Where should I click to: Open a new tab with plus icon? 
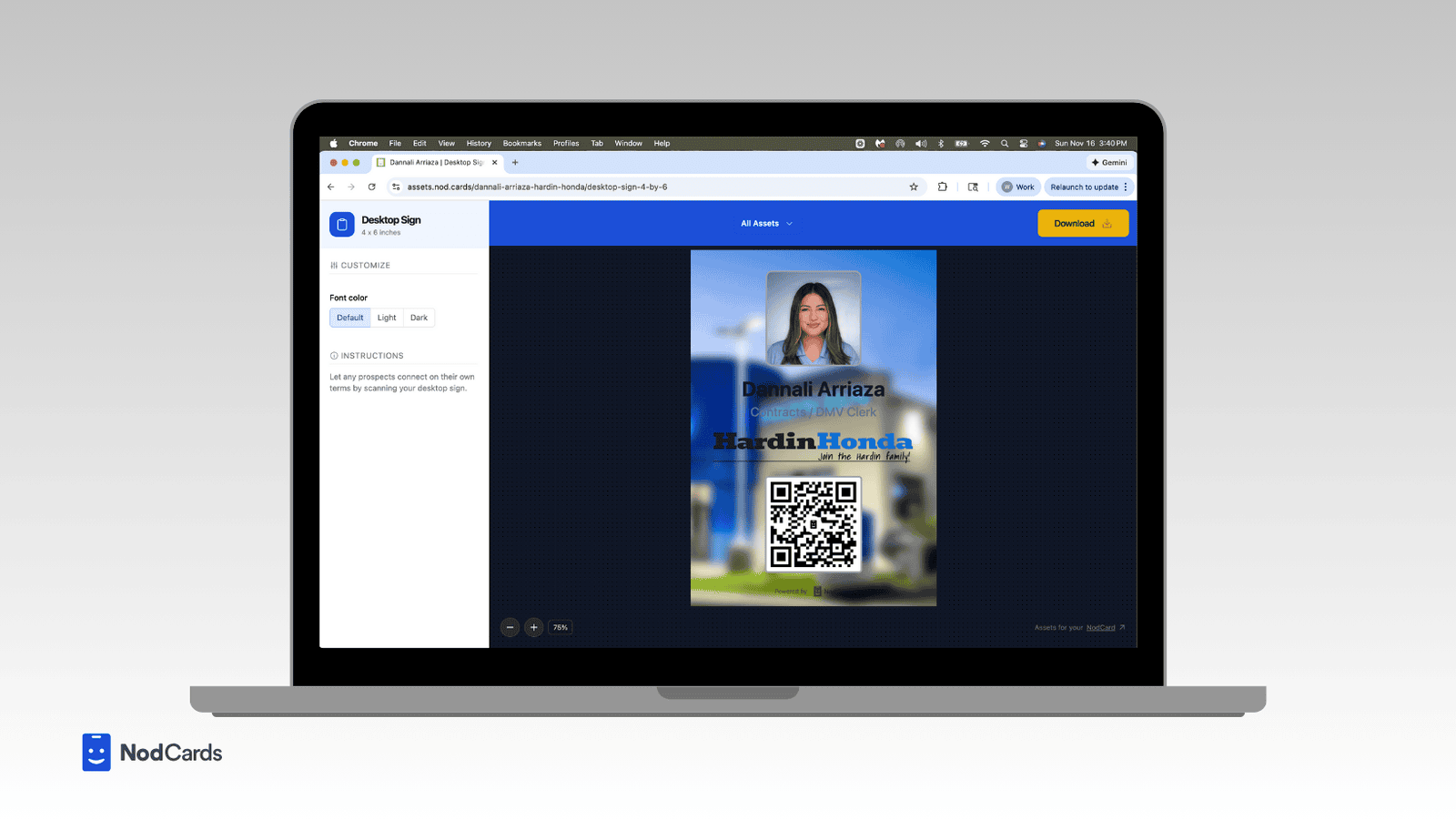[x=515, y=162]
